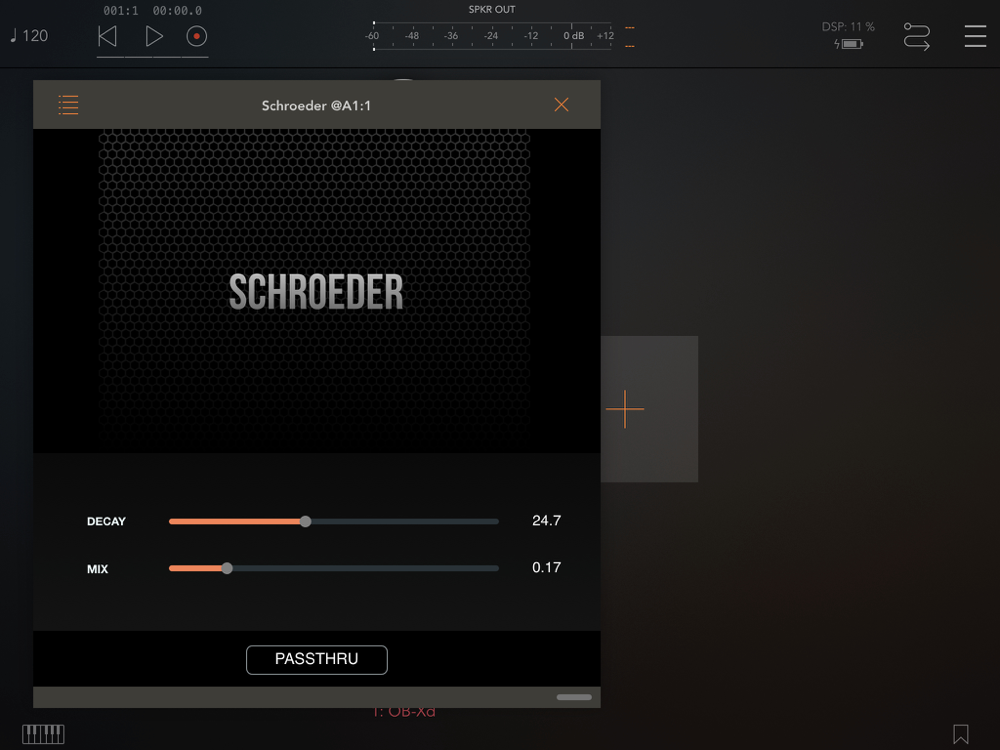Viewport: 1000px width, 750px height.
Task: Click the Schroeder @A1:1 title
Action: [x=316, y=106]
